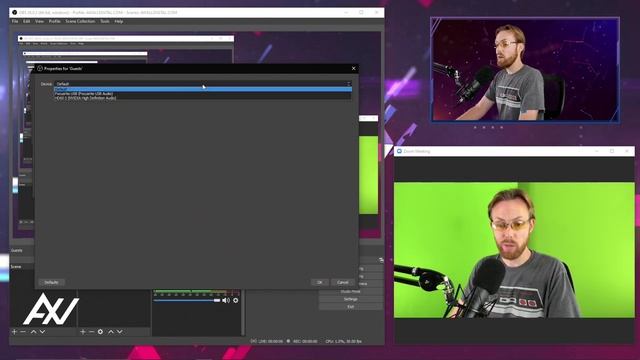Select the Scene entry in scenes list
The image size is (640, 360).
[16, 267]
